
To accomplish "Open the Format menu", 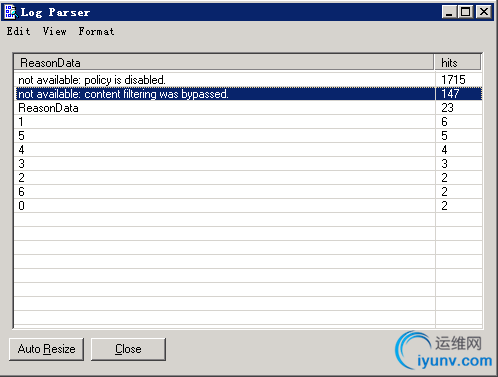I will pos(96,31).
